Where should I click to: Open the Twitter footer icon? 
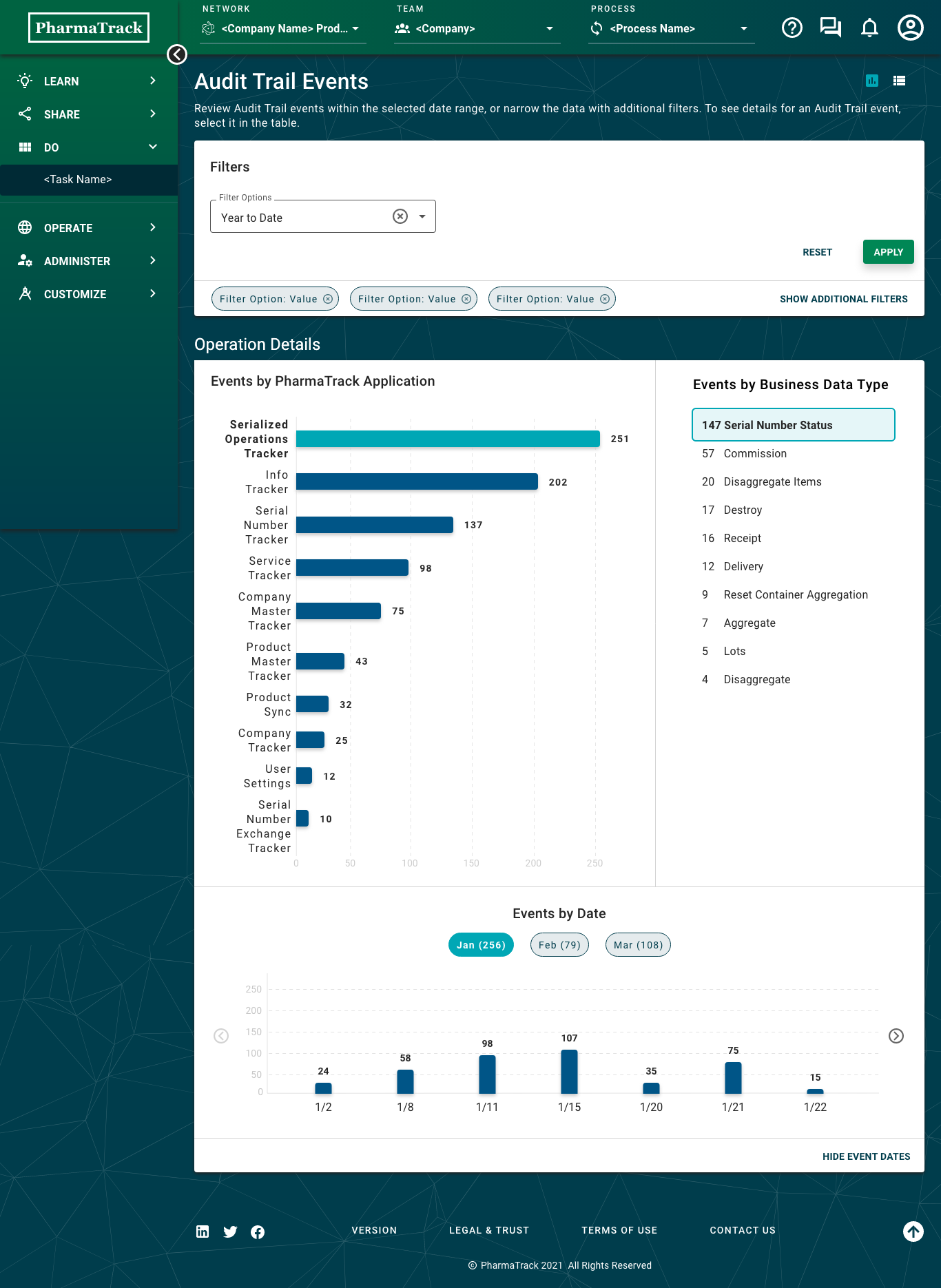click(230, 1232)
